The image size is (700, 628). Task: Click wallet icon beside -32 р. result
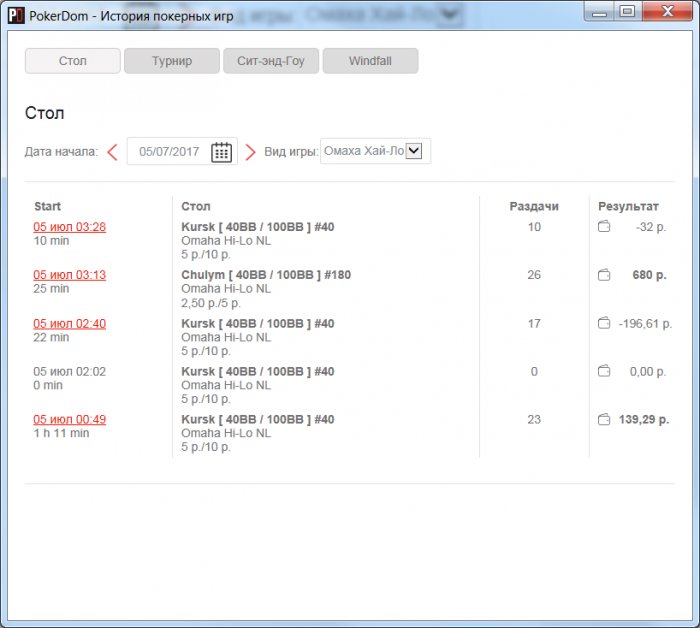tap(604, 227)
